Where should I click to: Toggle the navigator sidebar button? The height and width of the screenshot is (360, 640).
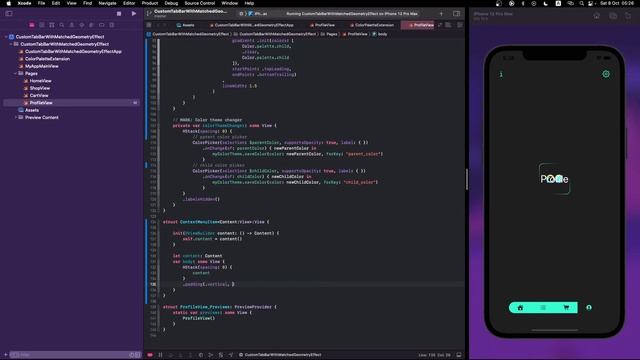(9, 13)
